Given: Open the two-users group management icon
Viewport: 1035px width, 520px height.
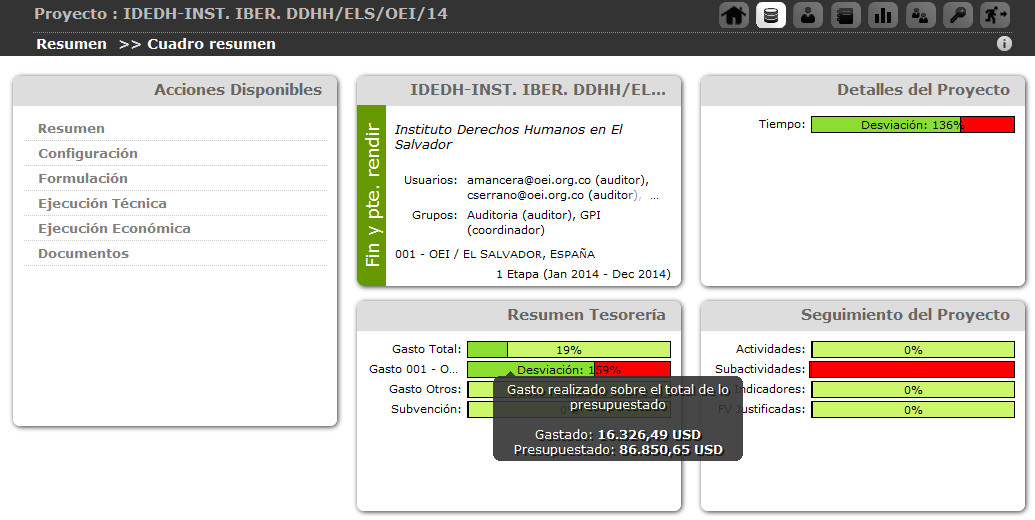Looking at the screenshot, I should click(x=921, y=15).
